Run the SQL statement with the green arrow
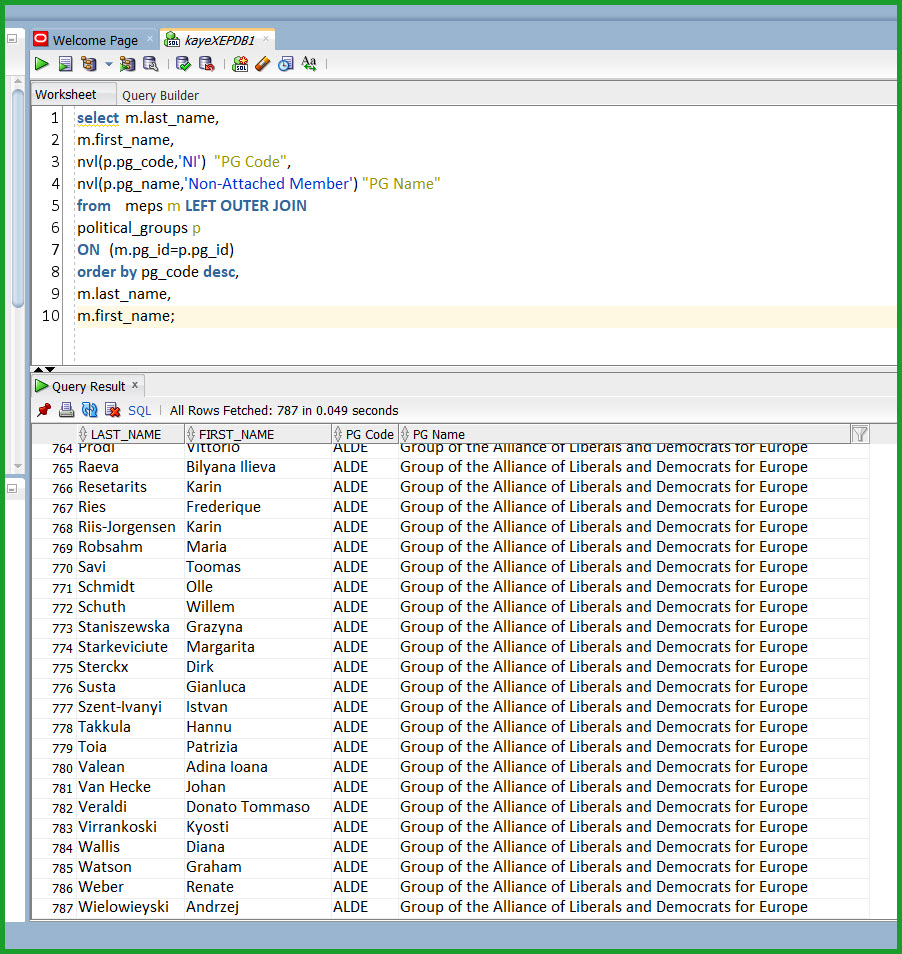This screenshot has width=902, height=954. (x=41, y=63)
